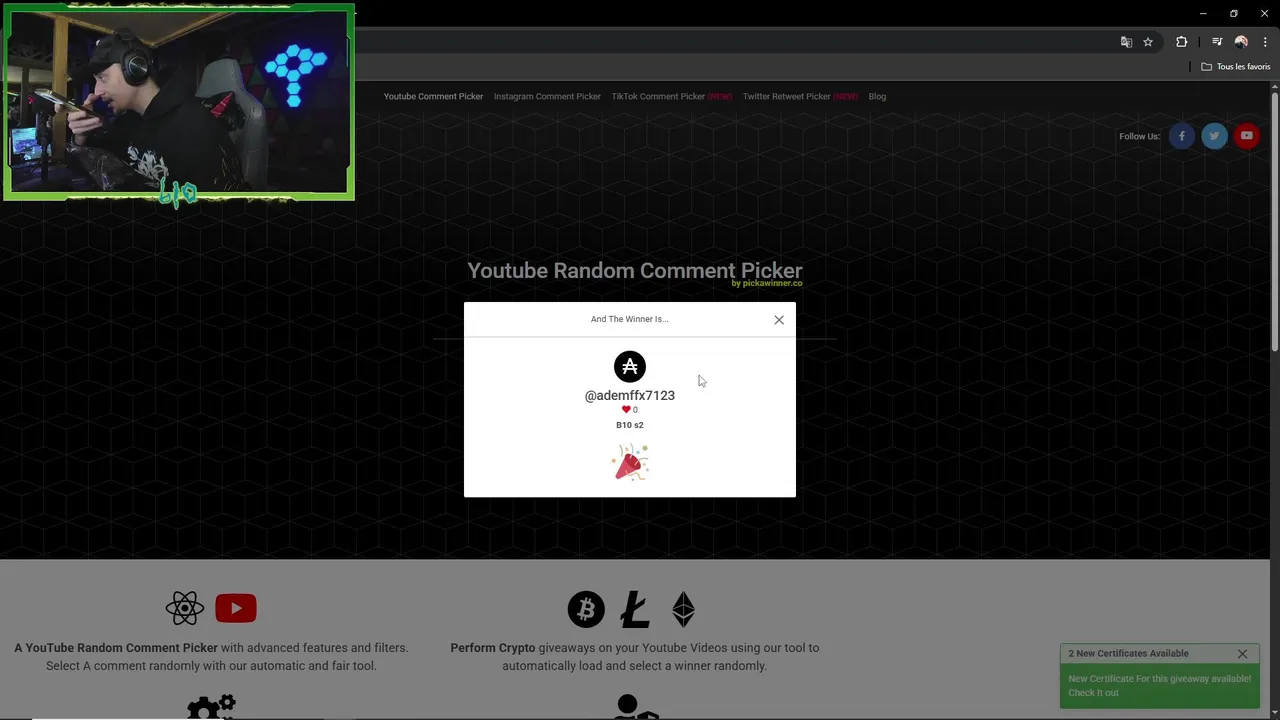1280x720 pixels.
Task: Open the browser extensions puzzle icon
Action: click(x=1182, y=42)
